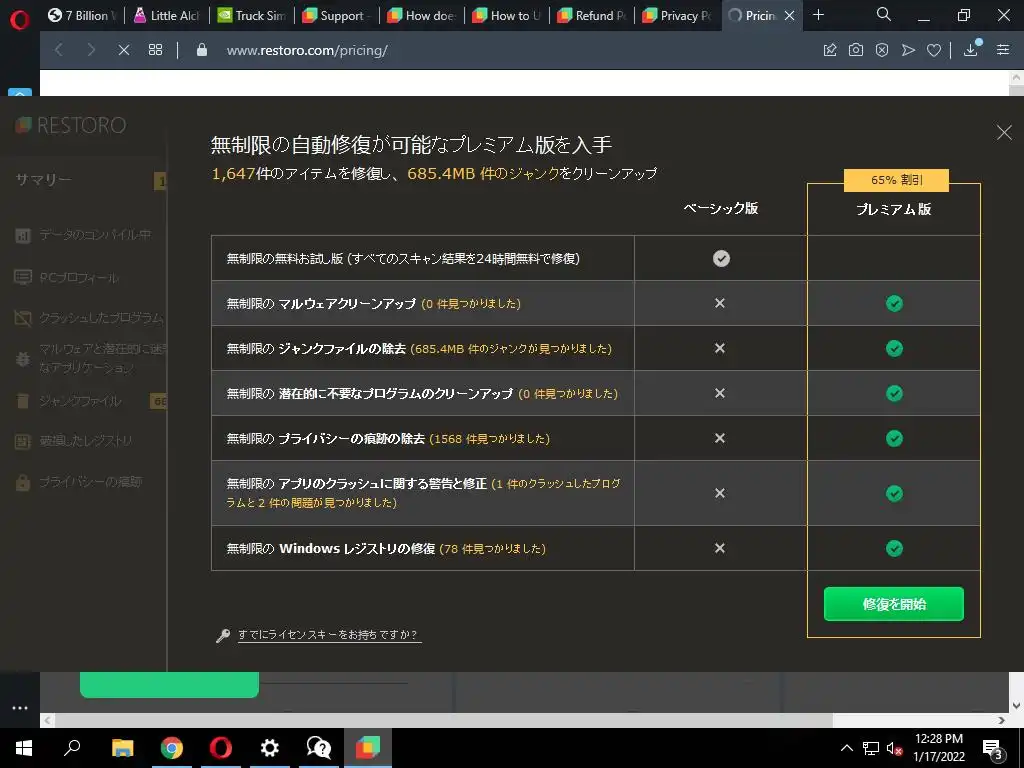Click the 65% discount badge

[x=896, y=180]
